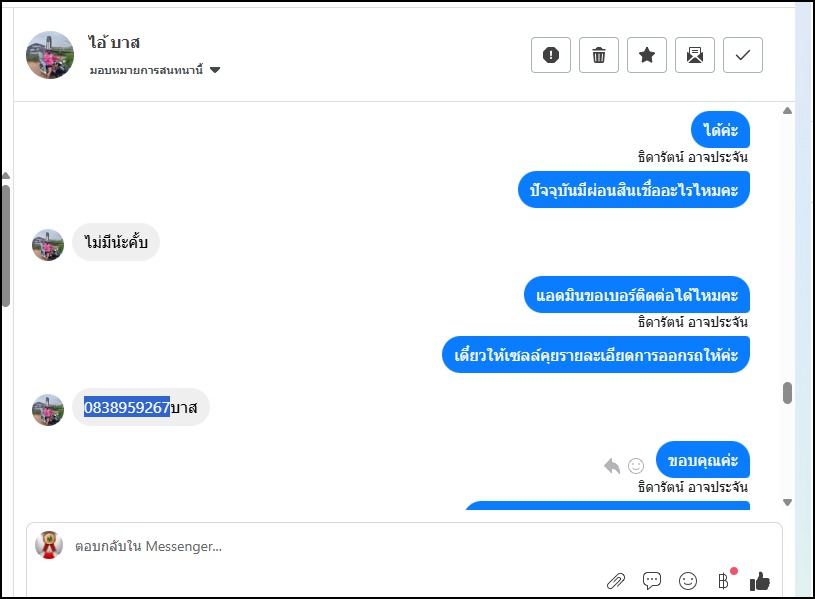Open emoji picker in reply box
Image resolution: width=815 pixels, height=599 pixels.
tap(688, 580)
